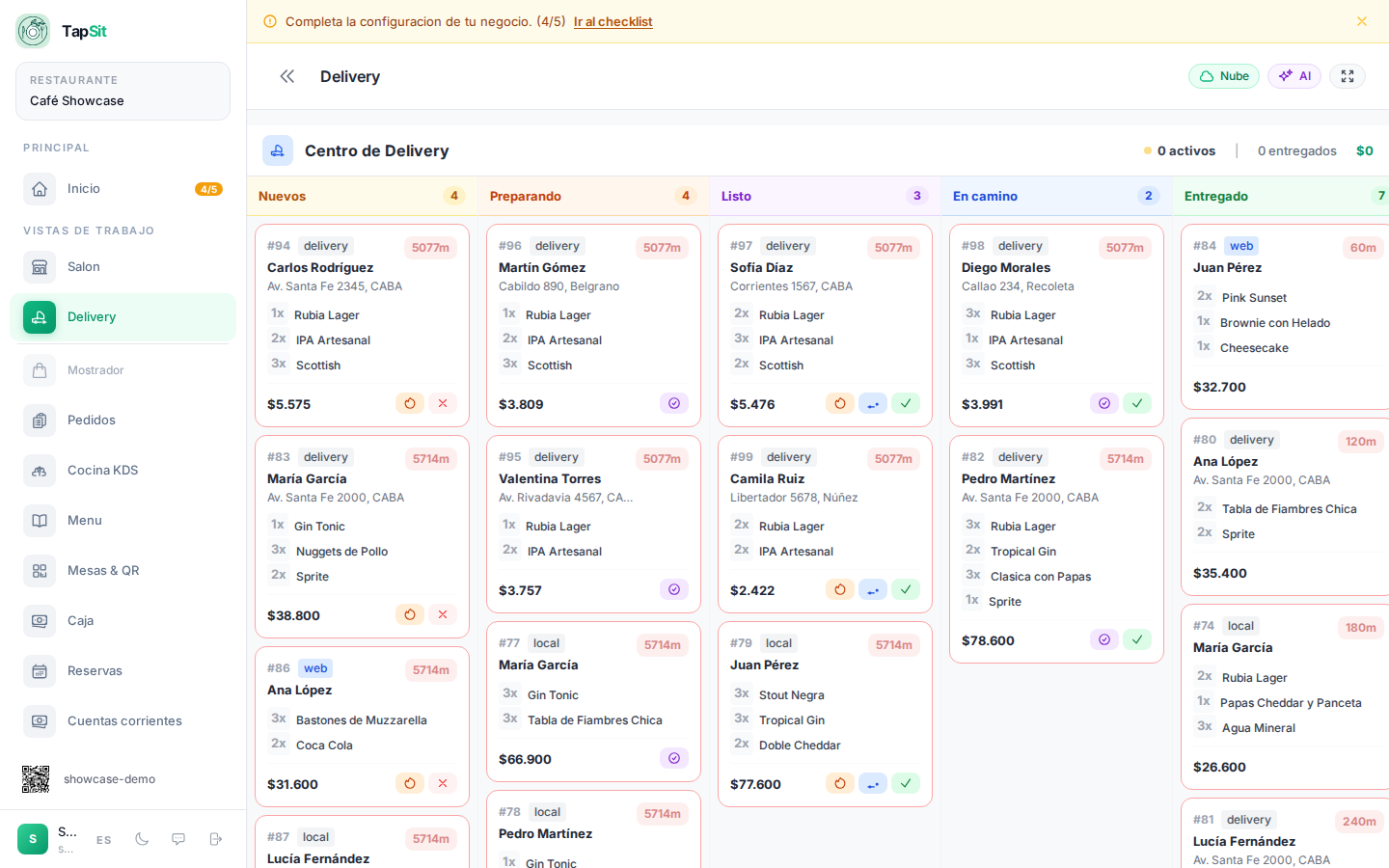Click the "0 activos" status counter
The width and height of the screenshot is (1389, 868).
1180,151
